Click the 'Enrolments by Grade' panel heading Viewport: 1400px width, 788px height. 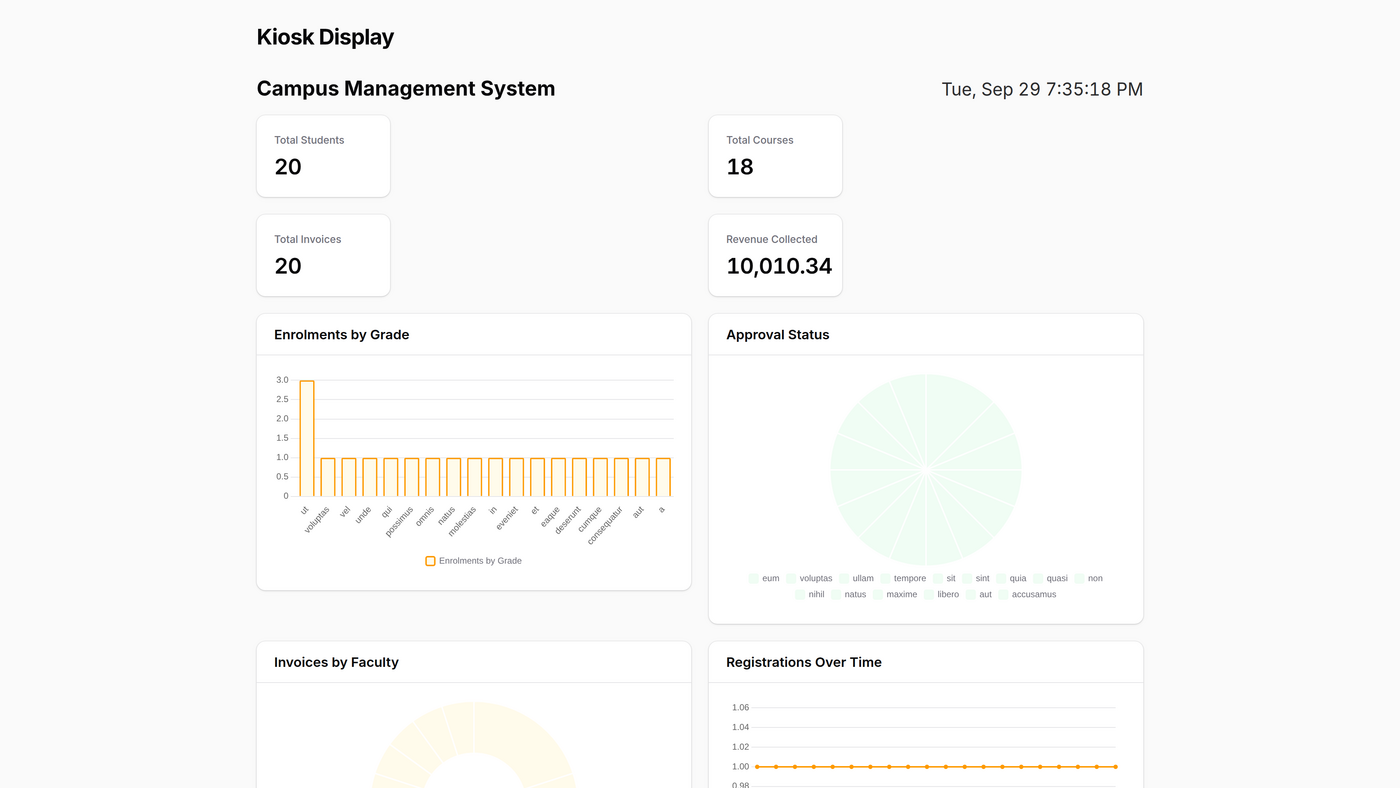pos(341,335)
